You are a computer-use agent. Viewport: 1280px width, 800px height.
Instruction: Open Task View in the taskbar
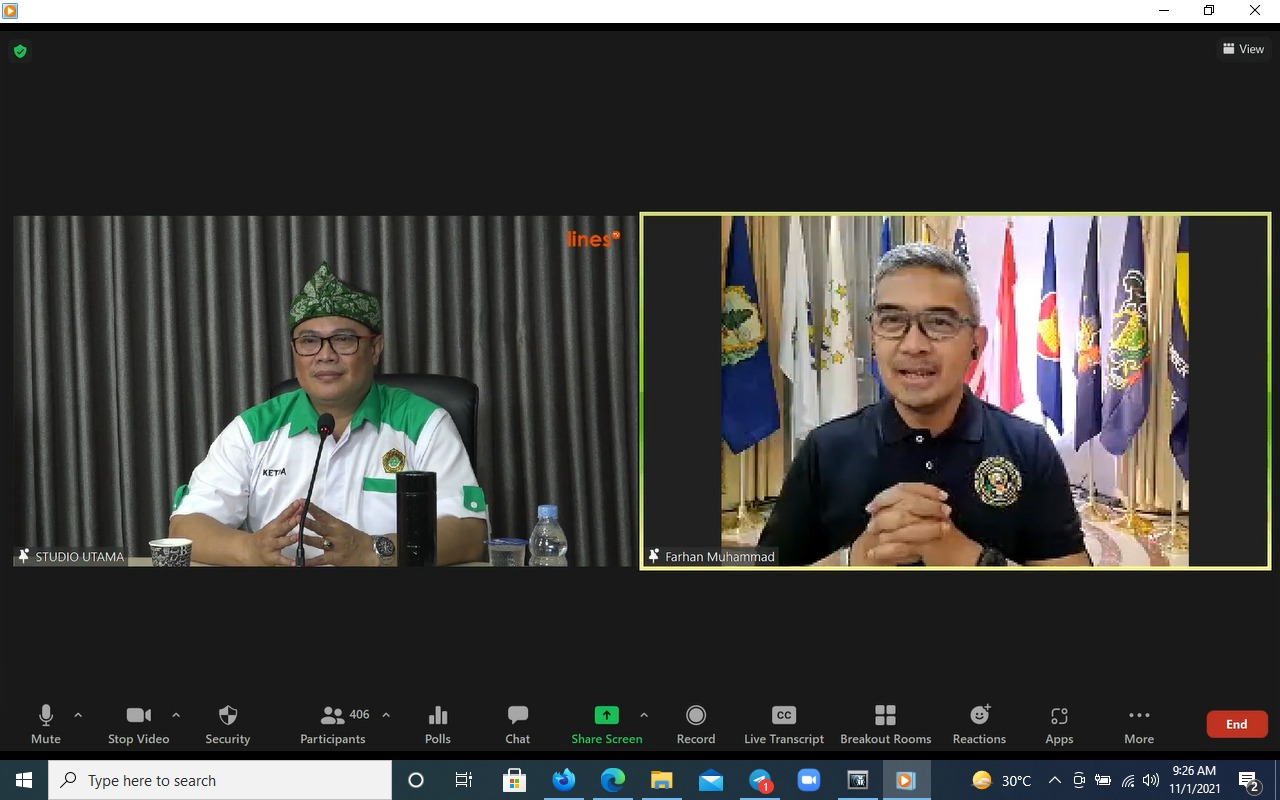464,780
